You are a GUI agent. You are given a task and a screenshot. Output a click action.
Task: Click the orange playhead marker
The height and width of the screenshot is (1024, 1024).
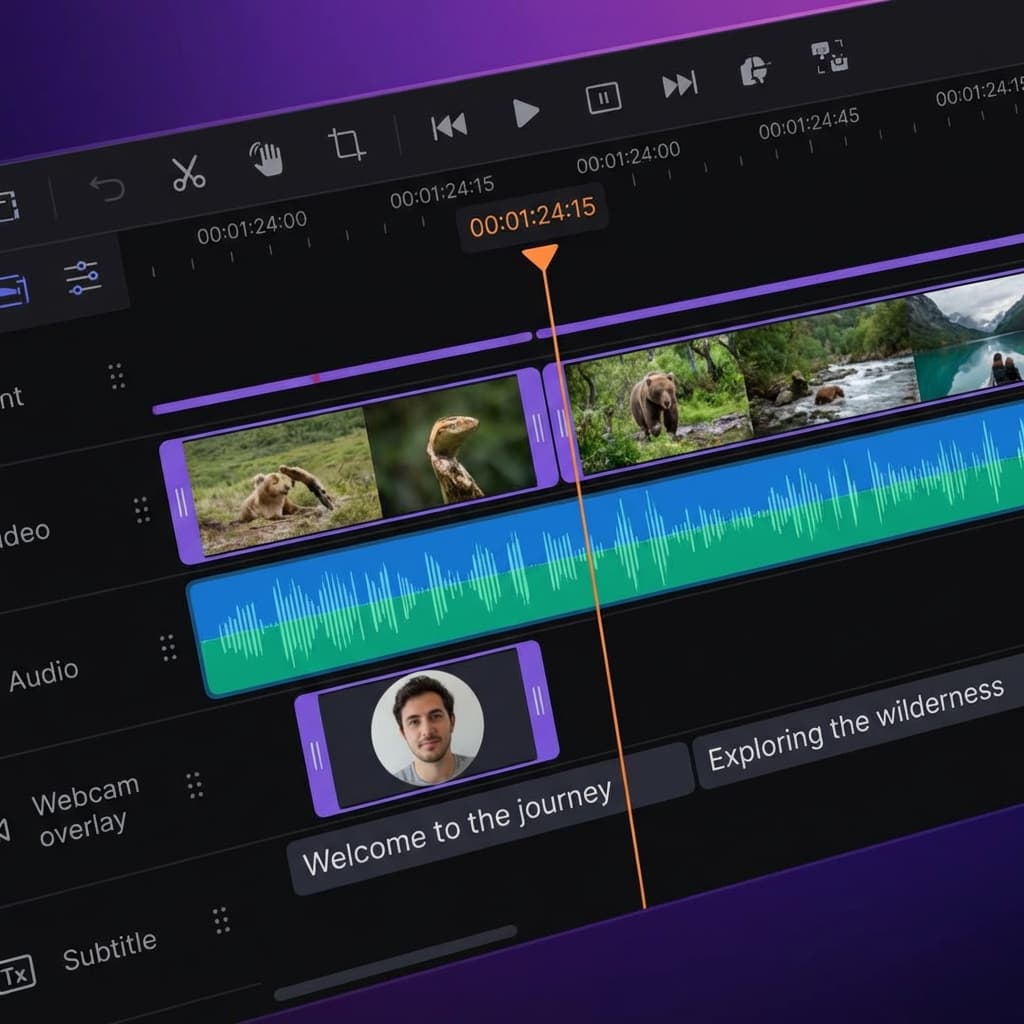coord(540,257)
